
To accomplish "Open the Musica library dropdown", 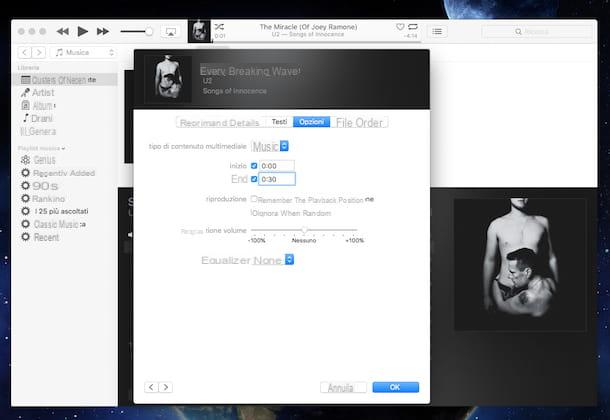I will (x=83, y=52).
